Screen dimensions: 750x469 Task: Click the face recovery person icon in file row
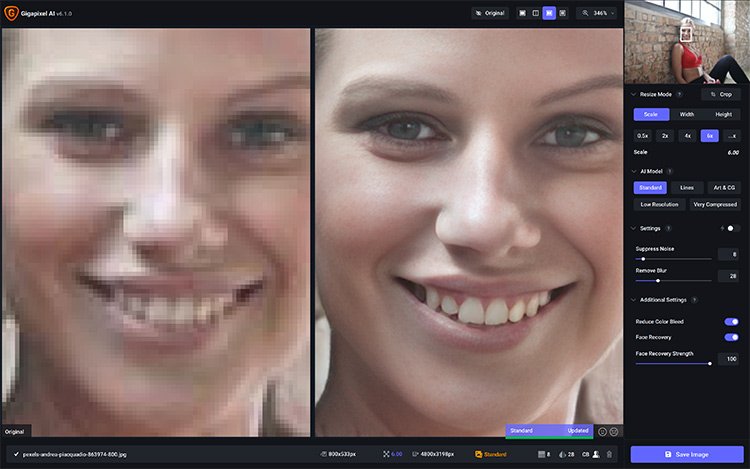[596, 454]
